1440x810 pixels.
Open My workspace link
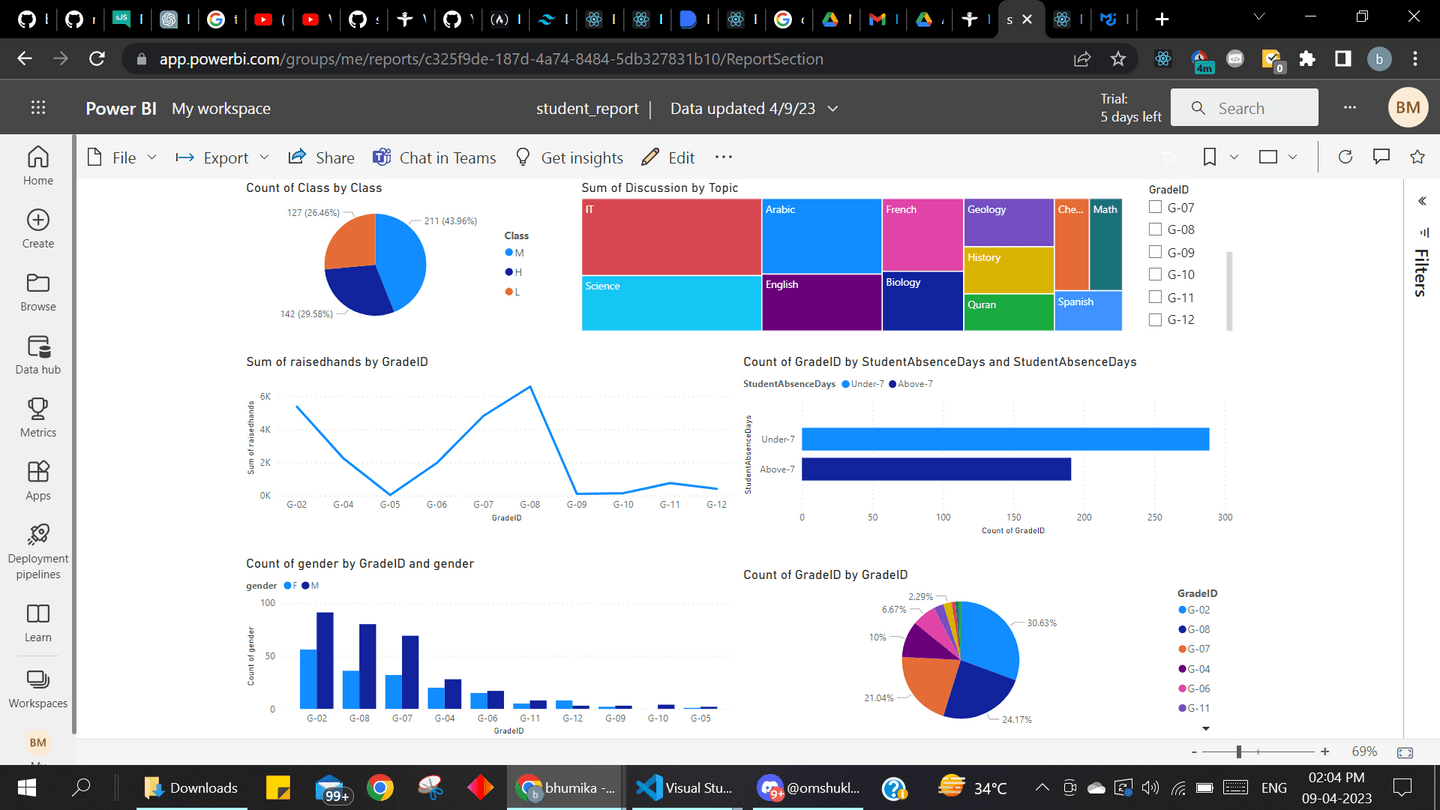221,108
